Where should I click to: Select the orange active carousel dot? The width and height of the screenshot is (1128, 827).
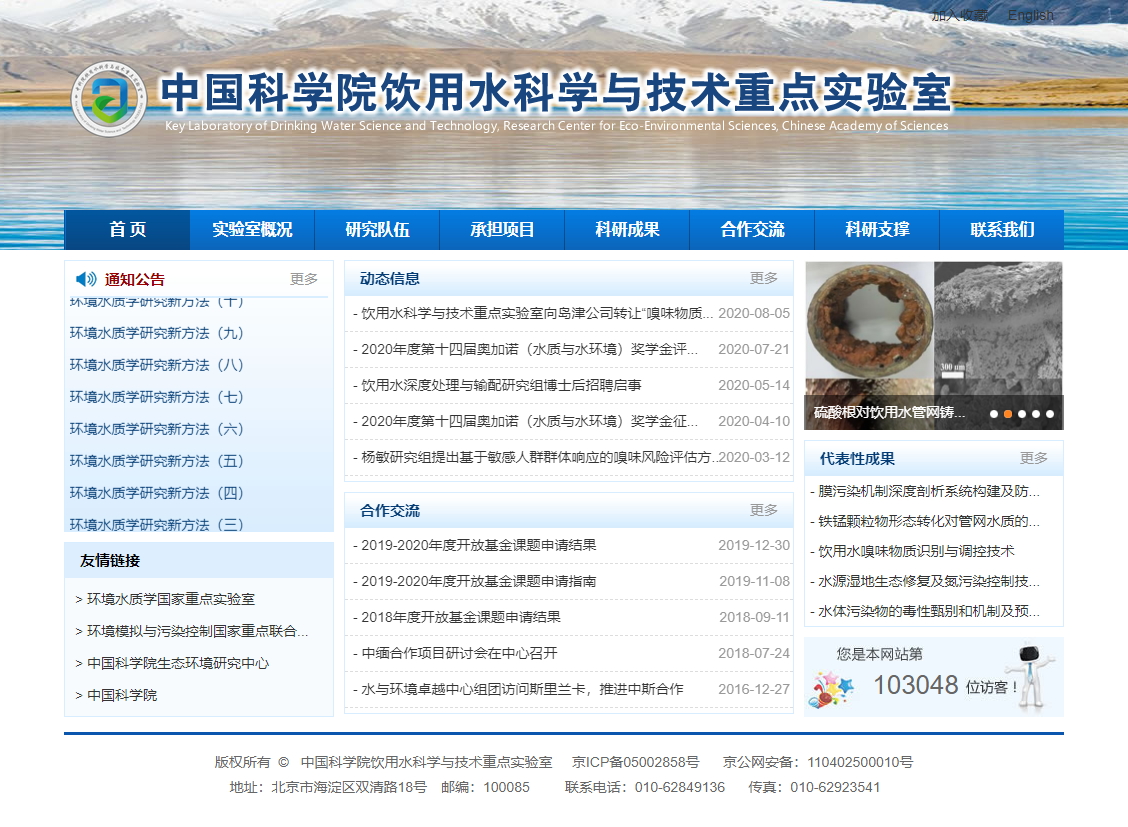[1008, 414]
